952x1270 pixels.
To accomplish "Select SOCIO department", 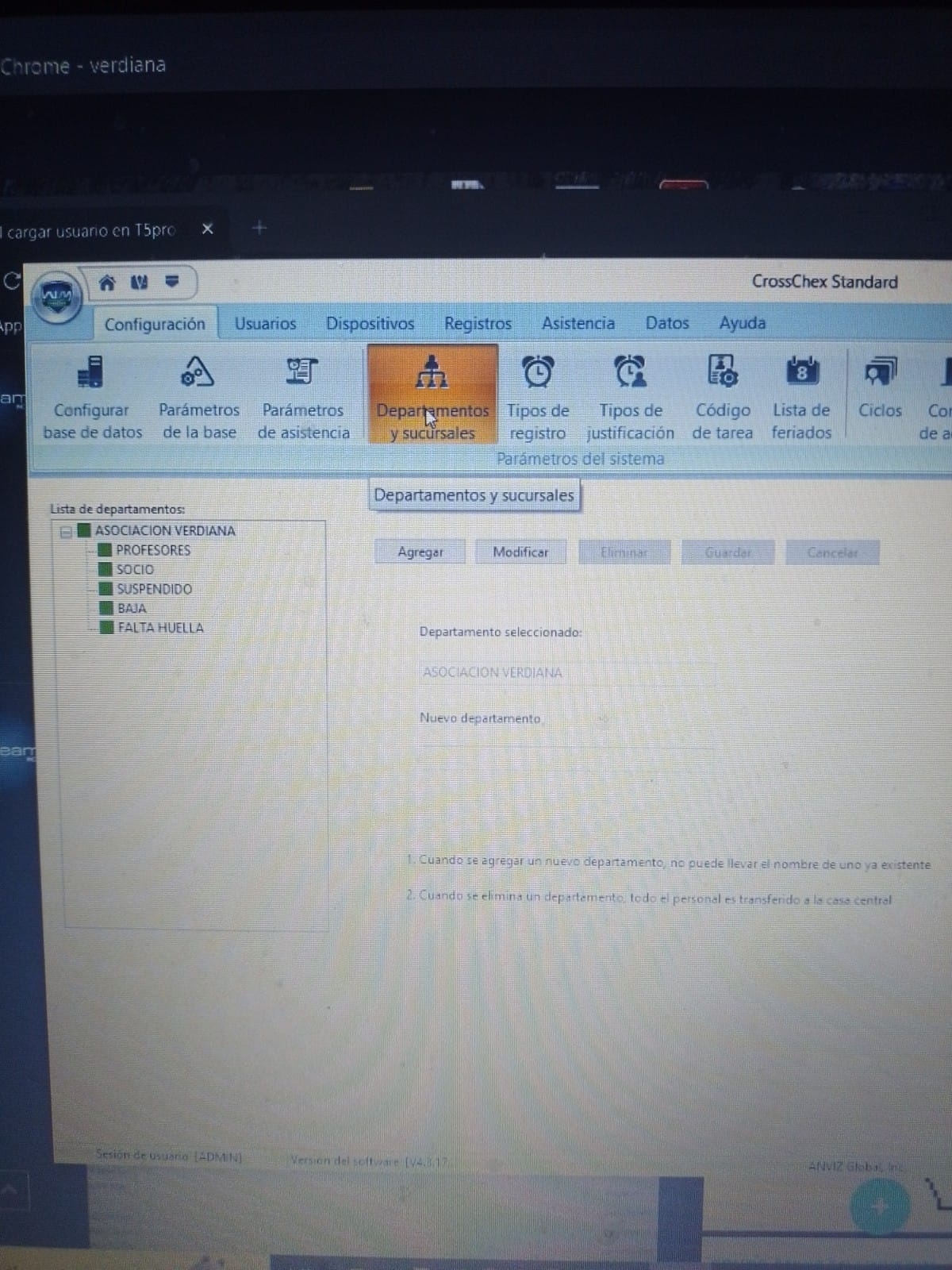I will pos(135,569).
